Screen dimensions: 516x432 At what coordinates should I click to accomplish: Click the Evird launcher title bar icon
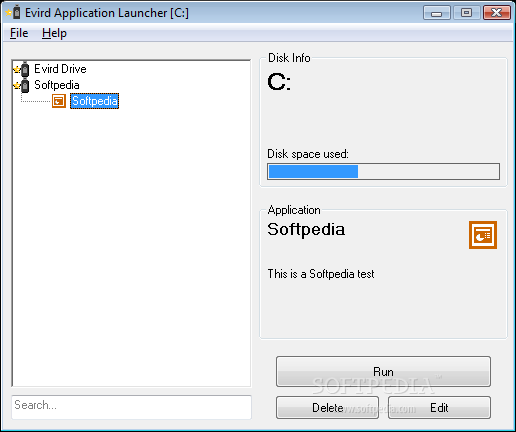click(x=13, y=13)
